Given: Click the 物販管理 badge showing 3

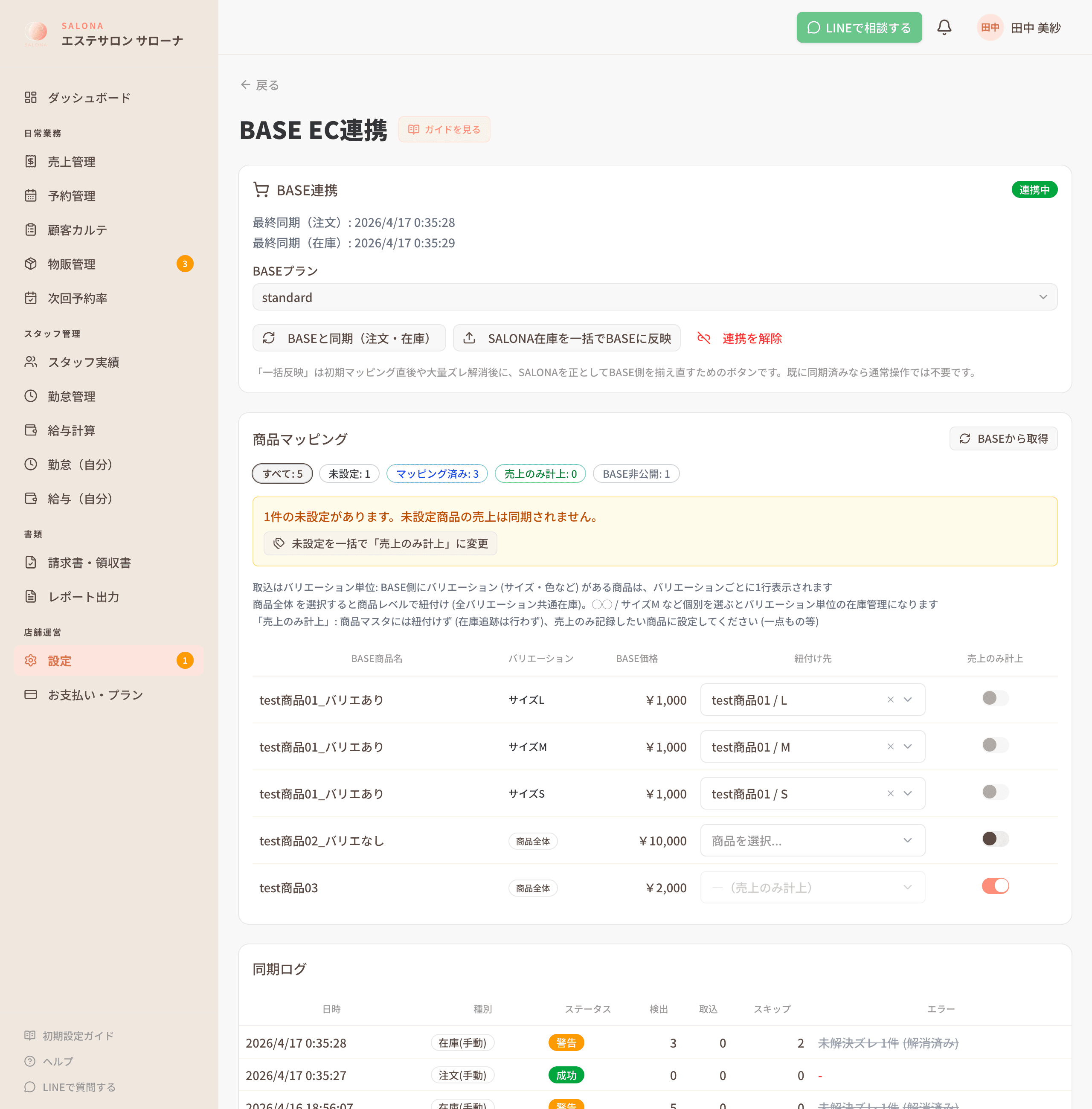Looking at the screenshot, I should coord(185,264).
